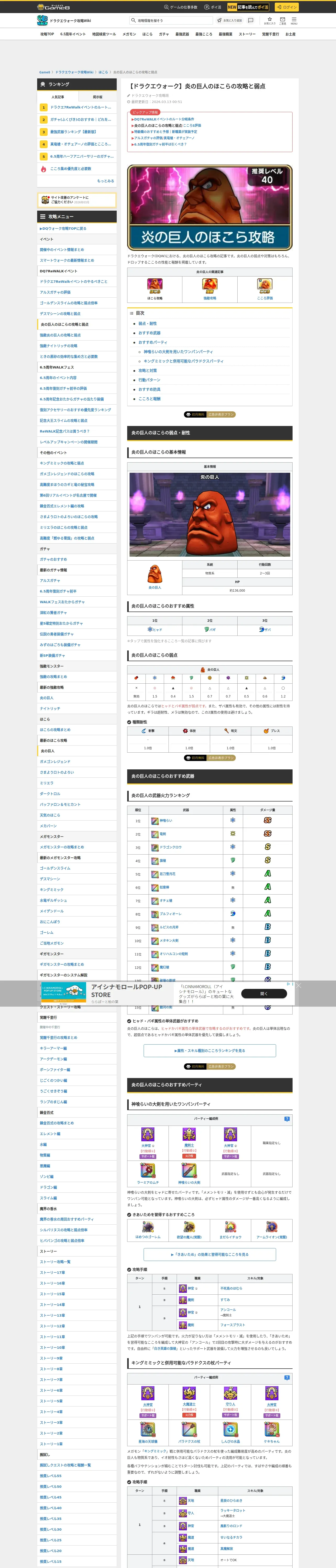Open デスマシーンの攻略と弱点 sidebar link
This screenshot has width=336, height=1568.
tap(60, 314)
